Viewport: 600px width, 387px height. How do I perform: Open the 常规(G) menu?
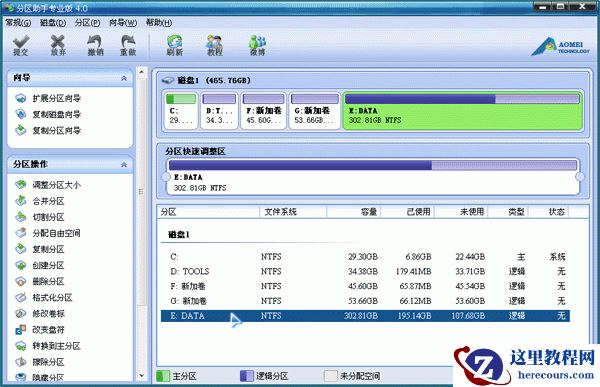point(18,23)
